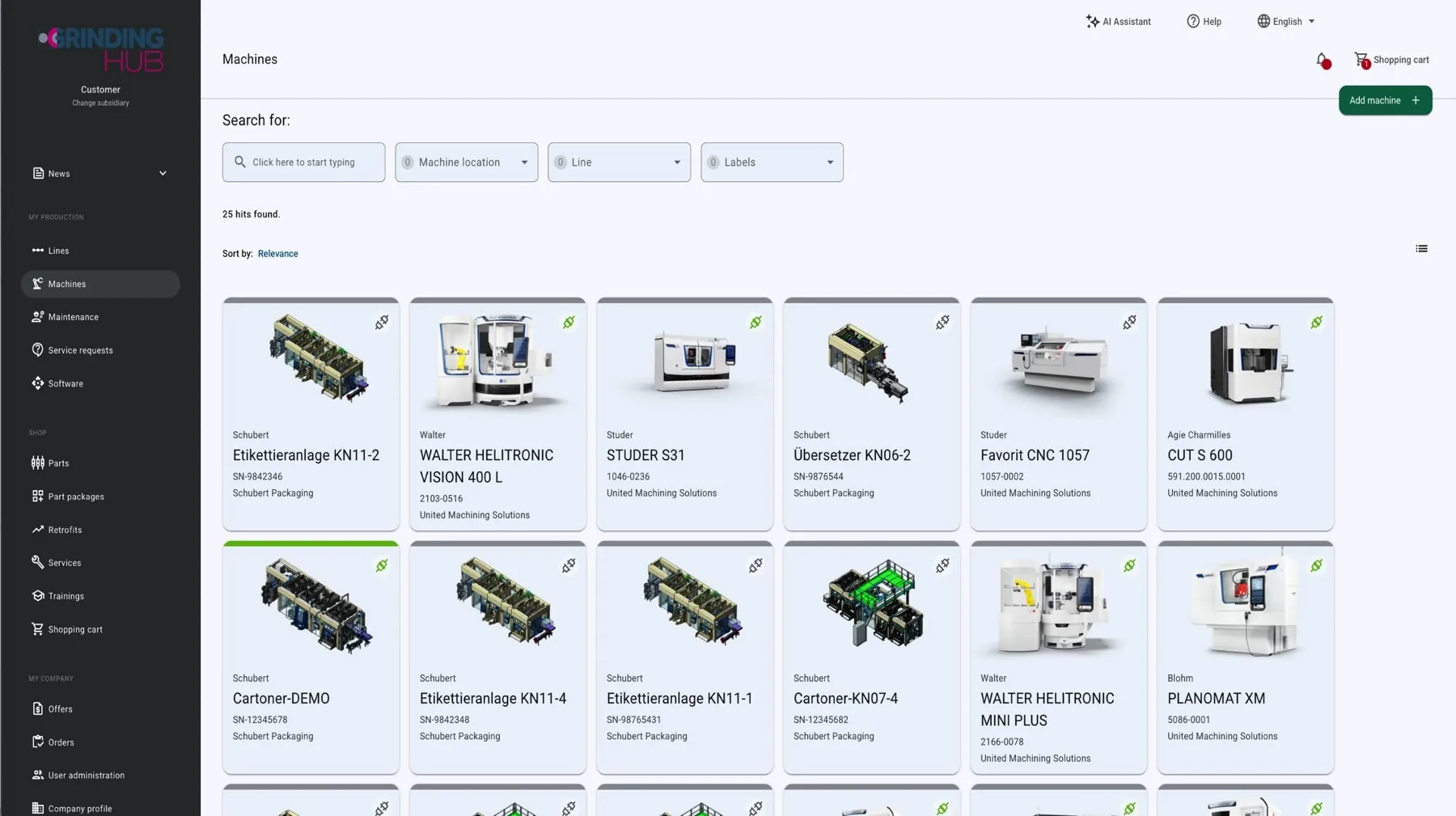This screenshot has height=816, width=1456.
Task: Expand the News sidebar section
Action: (x=100, y=173)
